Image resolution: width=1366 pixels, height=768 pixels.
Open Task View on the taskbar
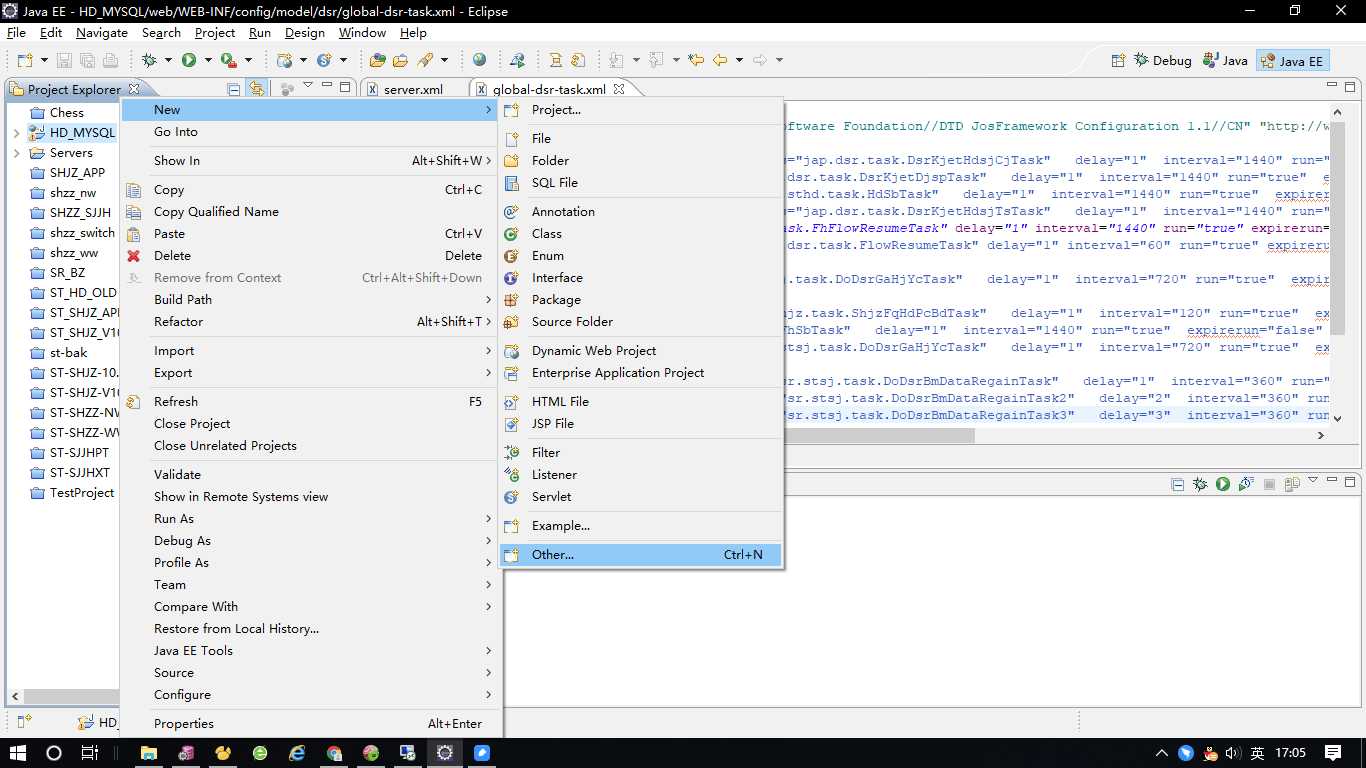[x=89, y=753]
